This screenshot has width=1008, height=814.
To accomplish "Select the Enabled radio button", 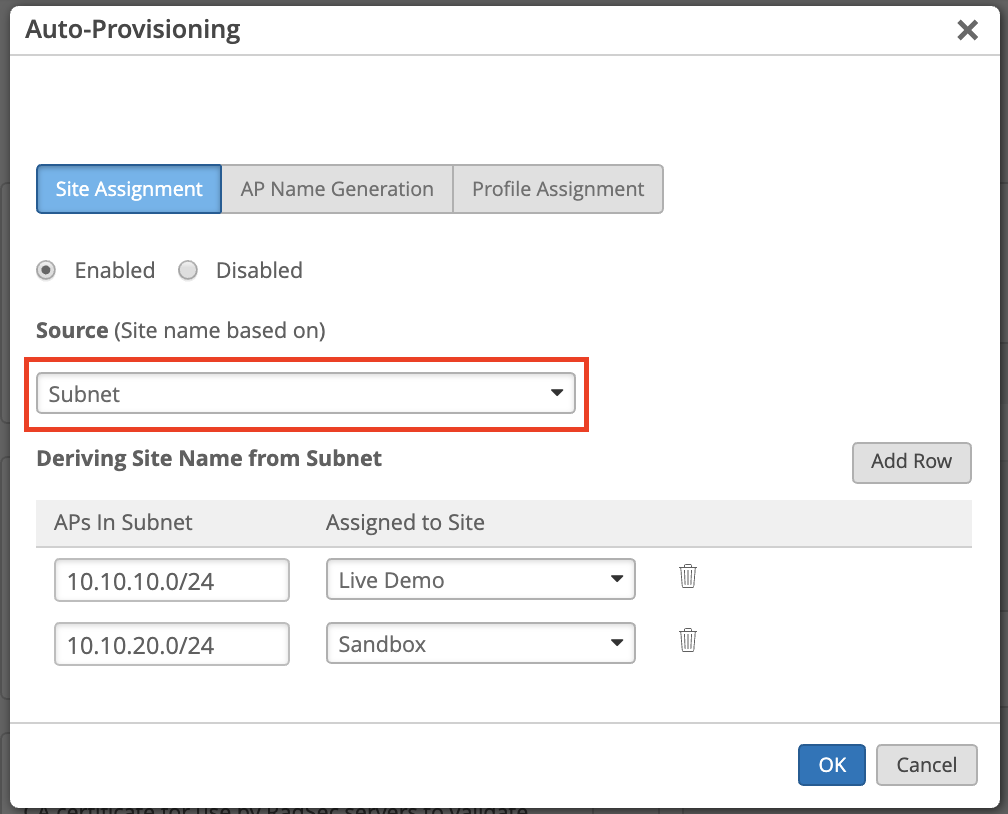I will 46,270.
